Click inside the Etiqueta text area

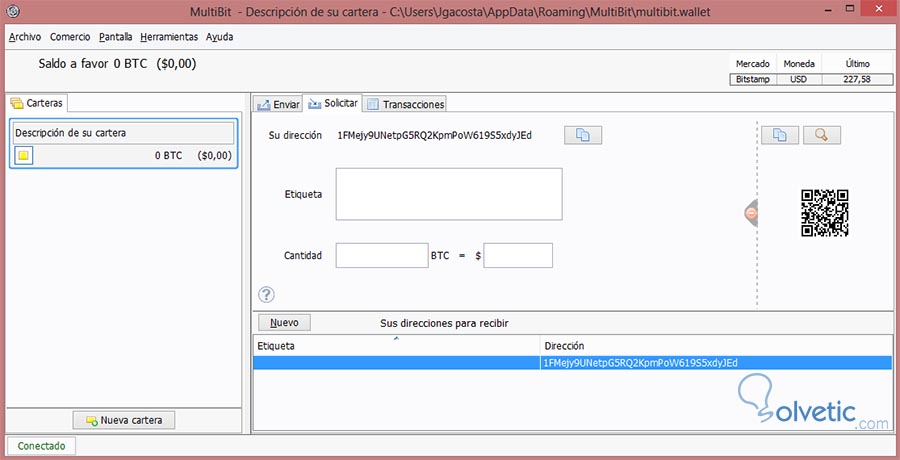click(x=449, y=194)
